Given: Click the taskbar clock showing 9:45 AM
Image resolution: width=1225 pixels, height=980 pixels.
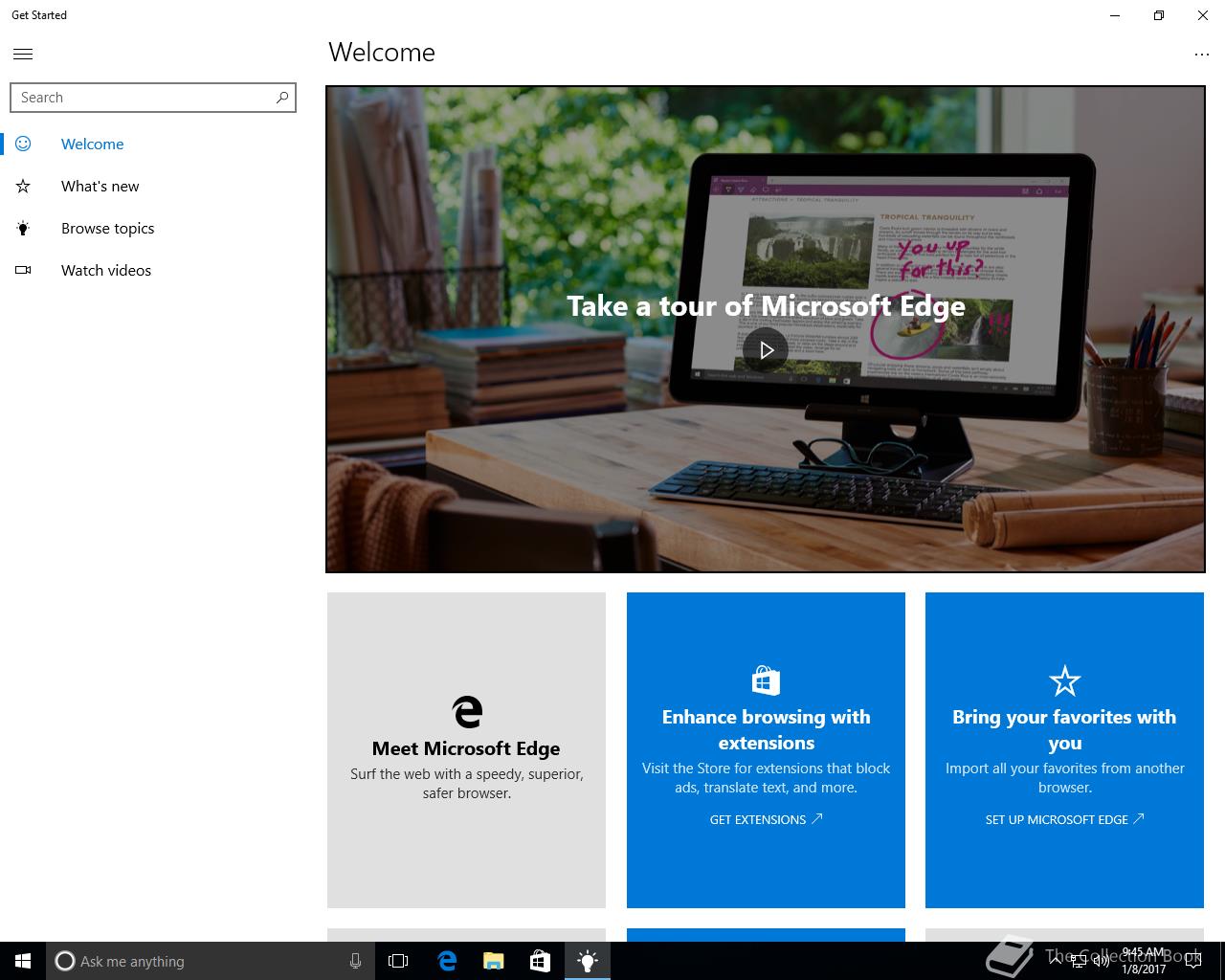Looking at the screenshot, I should click(1144, 961).
